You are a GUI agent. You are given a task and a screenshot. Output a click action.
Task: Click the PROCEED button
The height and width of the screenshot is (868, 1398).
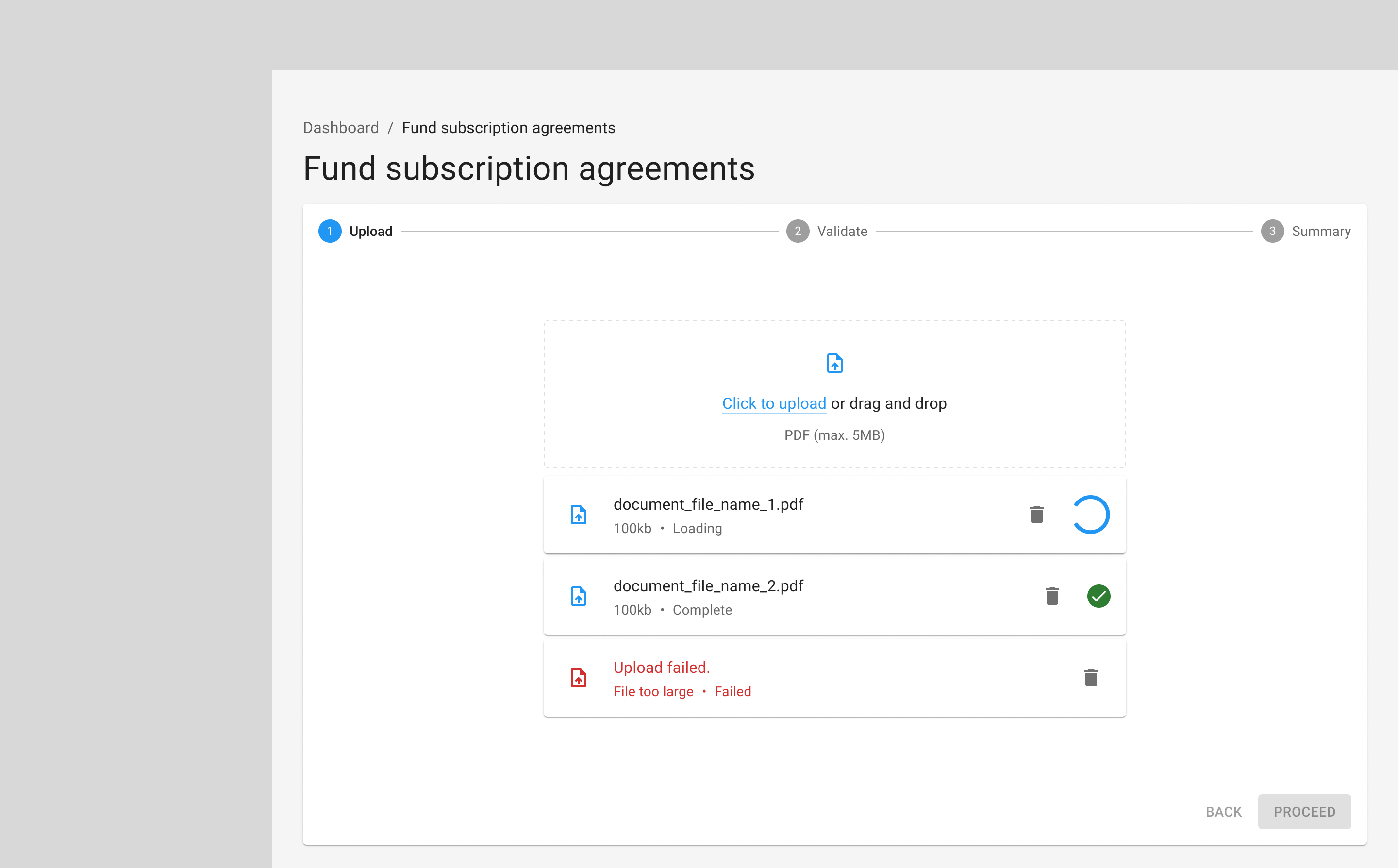point(1304,812)
